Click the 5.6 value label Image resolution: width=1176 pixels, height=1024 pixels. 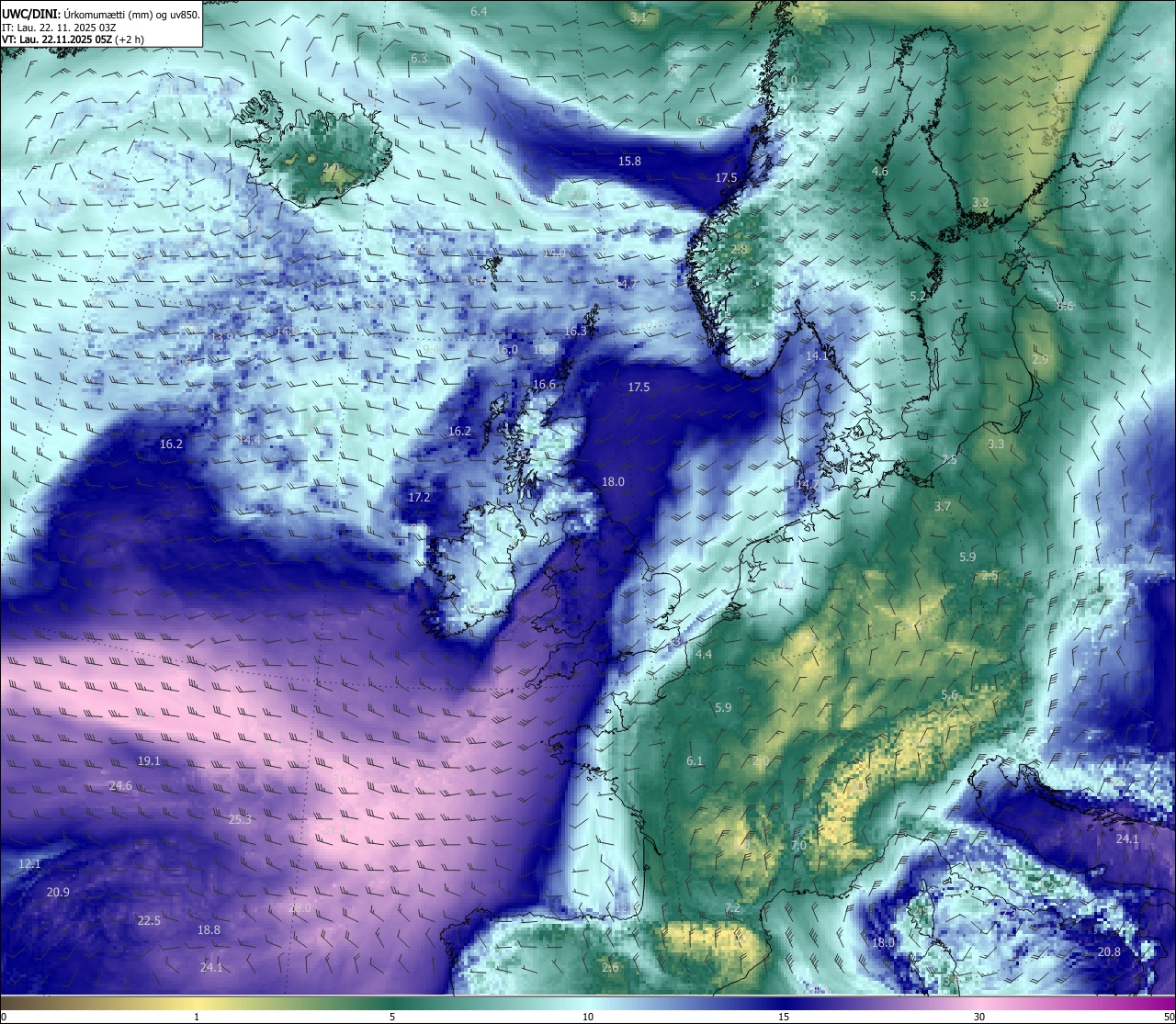pos(950,695)
